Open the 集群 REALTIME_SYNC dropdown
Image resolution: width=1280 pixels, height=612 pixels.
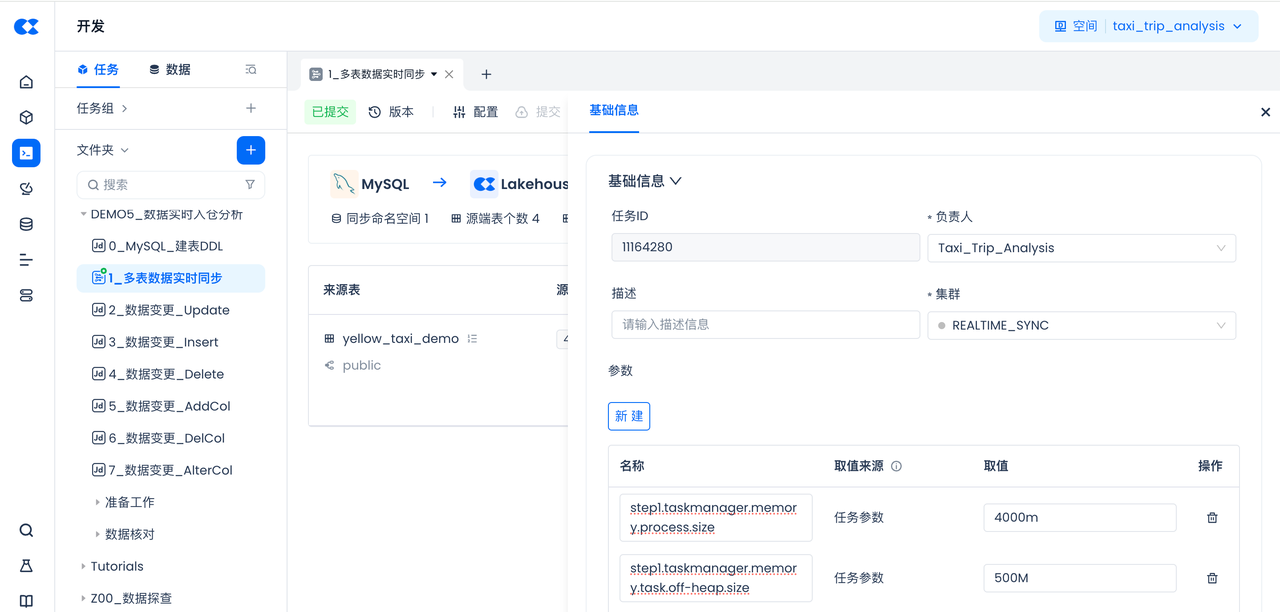tap(1081, 325)
